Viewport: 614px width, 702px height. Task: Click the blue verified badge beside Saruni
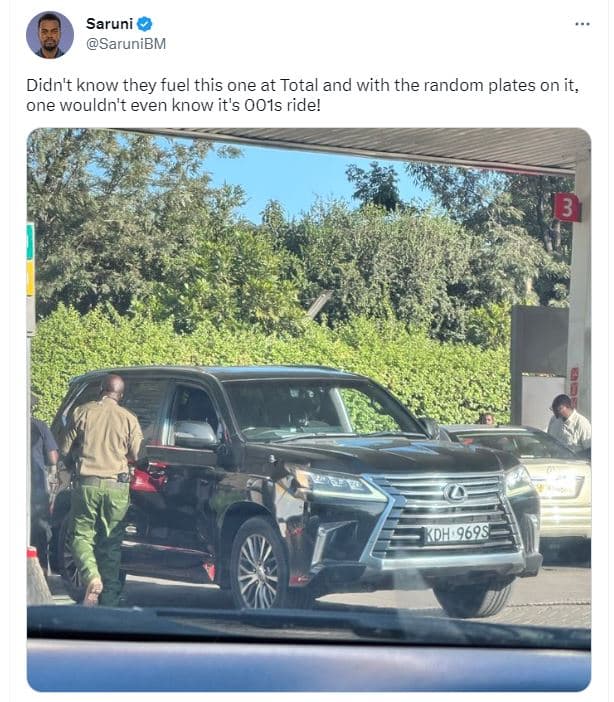coord(144,24)
